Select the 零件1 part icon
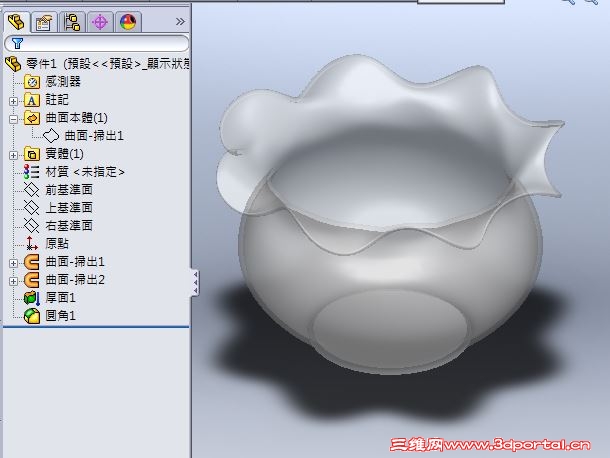The image size is (610, 458). coord(13,64)
